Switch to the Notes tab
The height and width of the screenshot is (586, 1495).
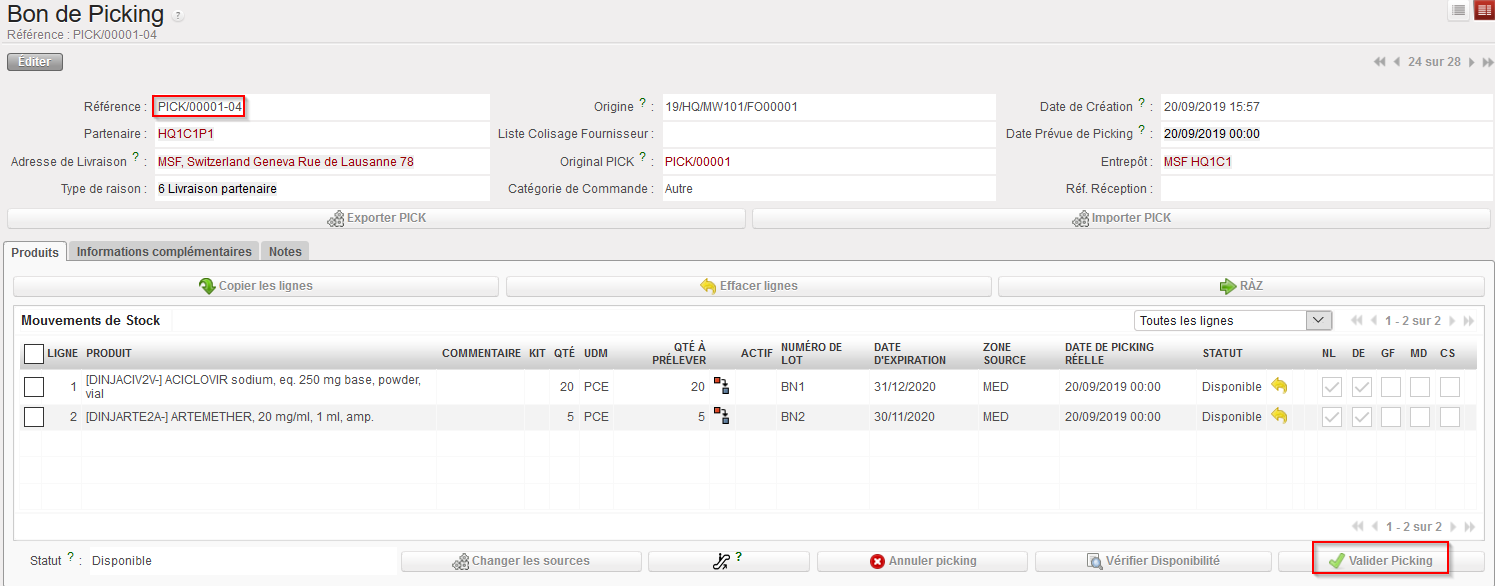pos(285,252)
